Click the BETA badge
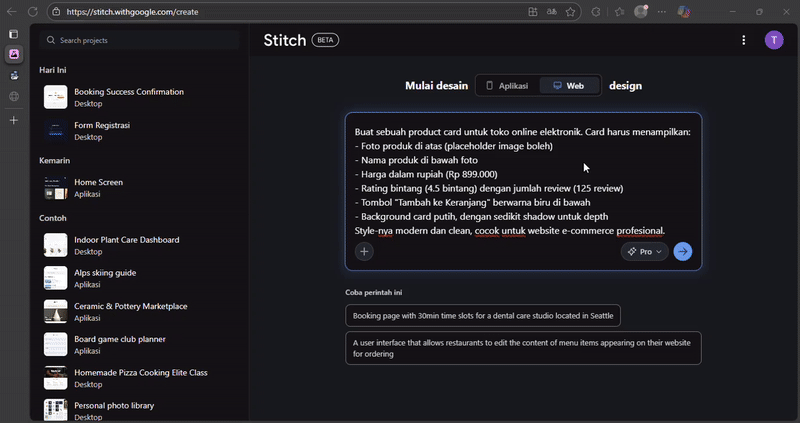Image resolution: width=800 pixels, height=423 pixels. (x=325, y=40)
